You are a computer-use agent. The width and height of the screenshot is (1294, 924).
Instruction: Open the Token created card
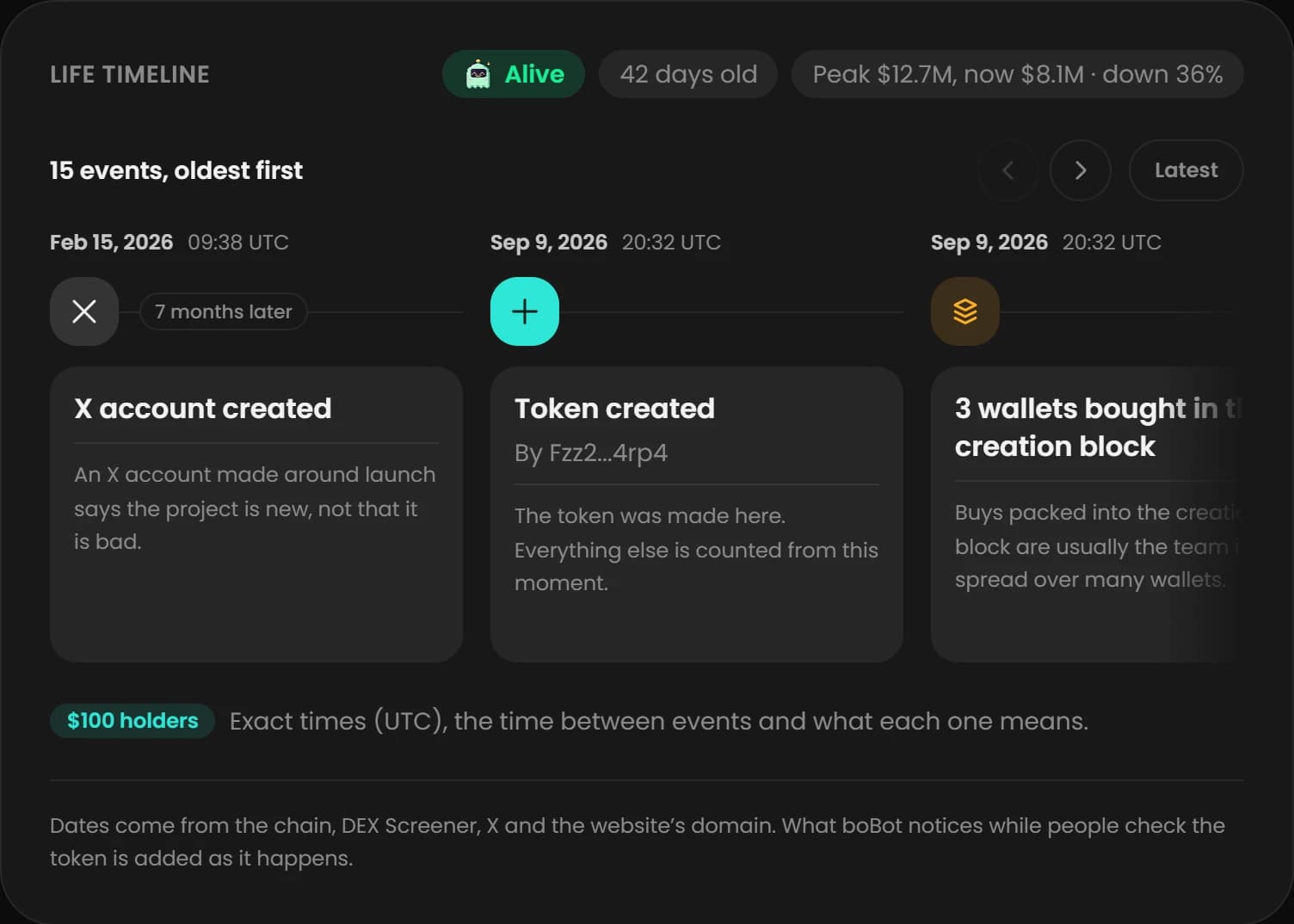tap(697, 514)
